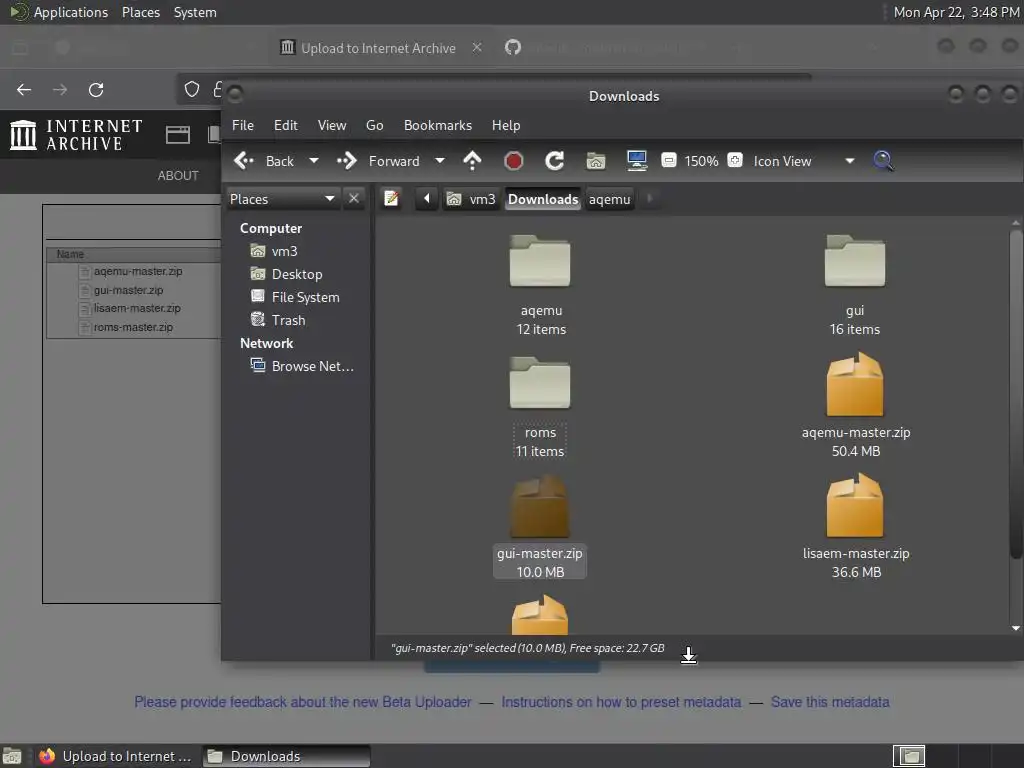This screenshot has width=1024, height=768.
Task: Click the browser back arrow in Firefox
Action: pos(24,89)
